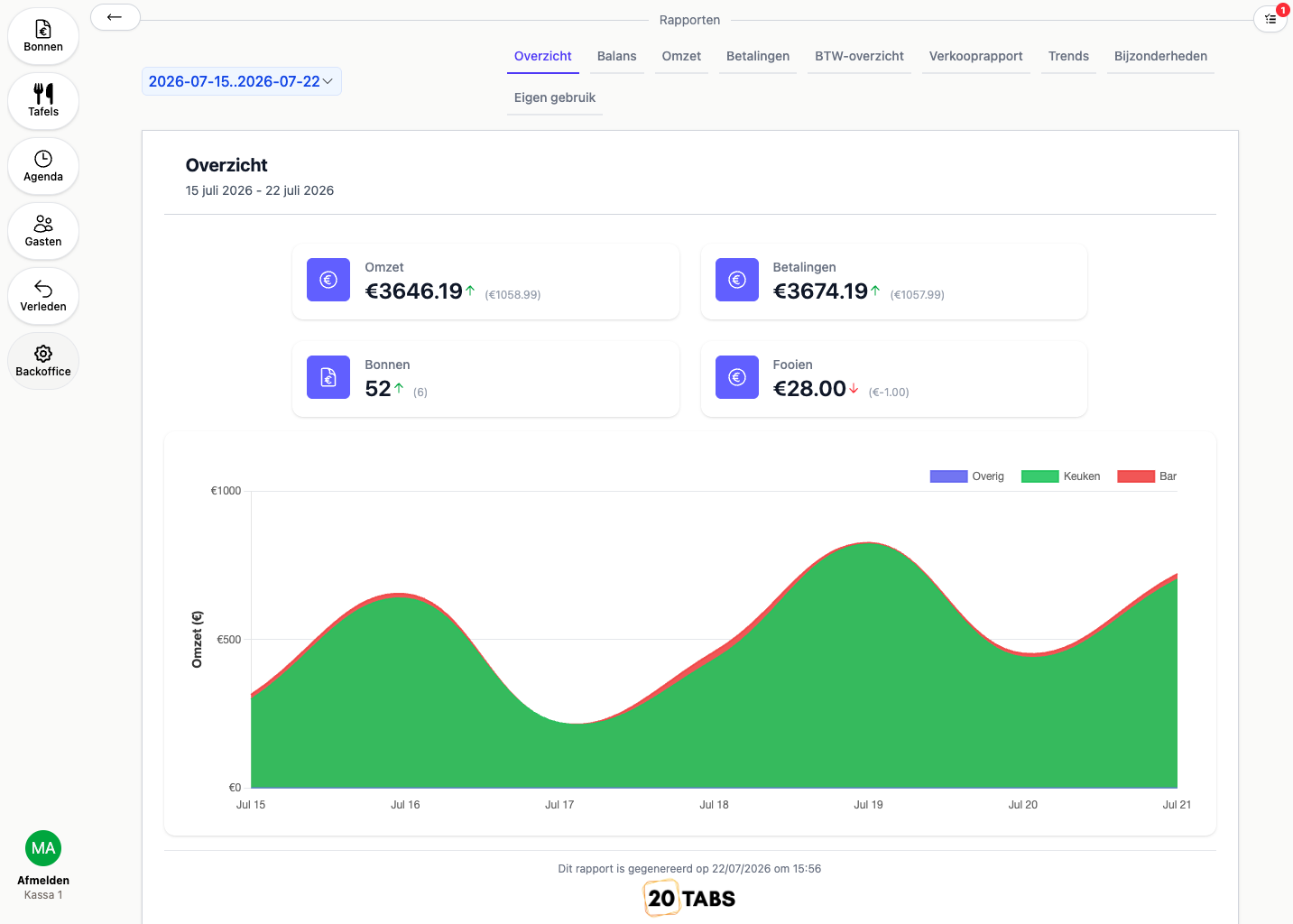The height and width of the screenshot is (924, 1293).
Task: Click the MA user avatar
Action: (x=43, y=848)
